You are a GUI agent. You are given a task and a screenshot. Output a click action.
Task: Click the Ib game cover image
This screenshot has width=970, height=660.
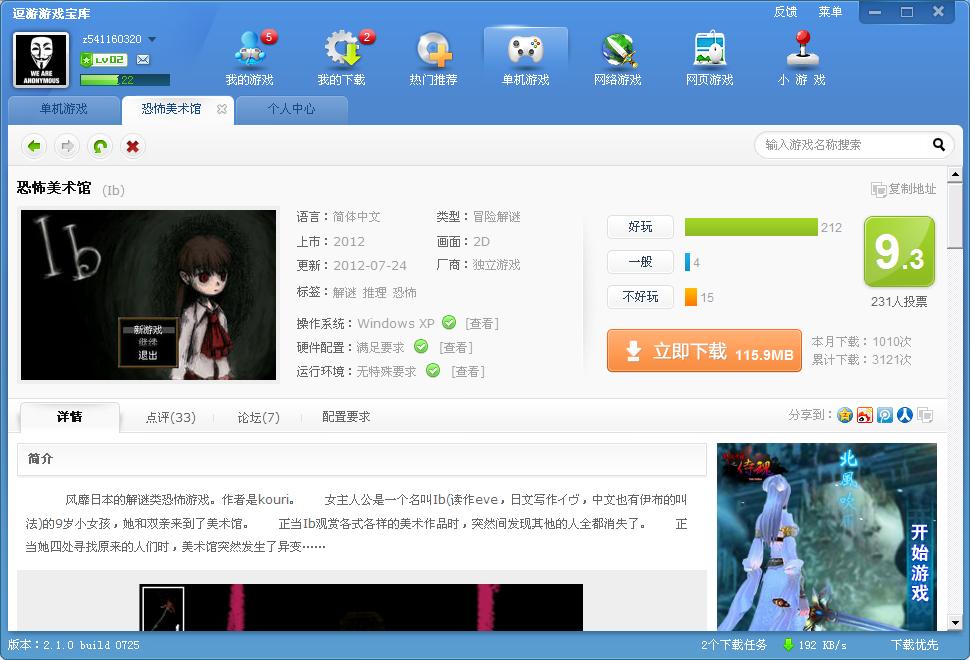[148, 295]
